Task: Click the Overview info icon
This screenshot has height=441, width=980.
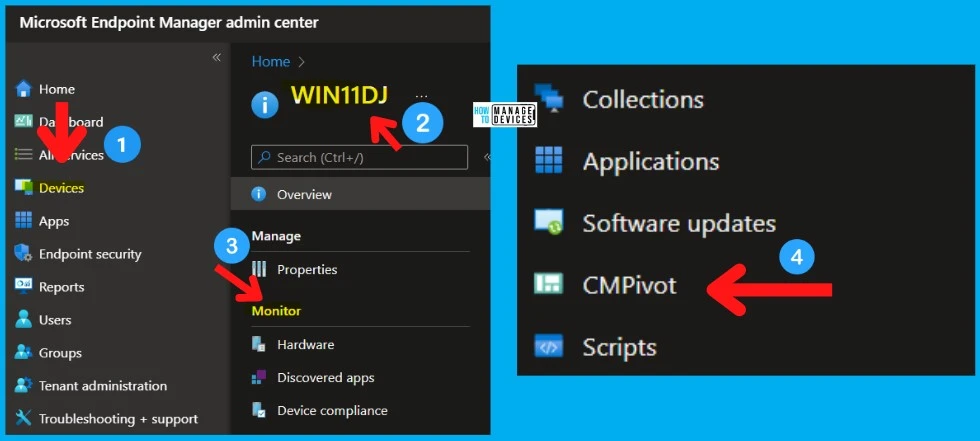Action: pyautogui.click(x=259, y=194)
